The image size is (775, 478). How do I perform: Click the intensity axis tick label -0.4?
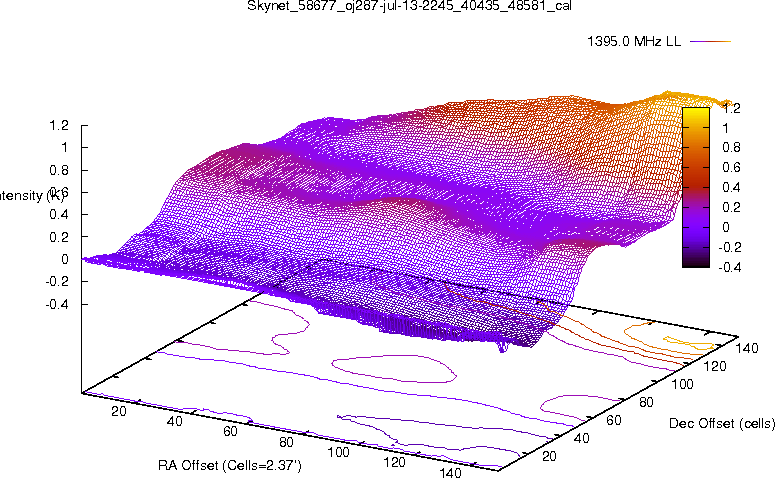(x=57, y=304)
